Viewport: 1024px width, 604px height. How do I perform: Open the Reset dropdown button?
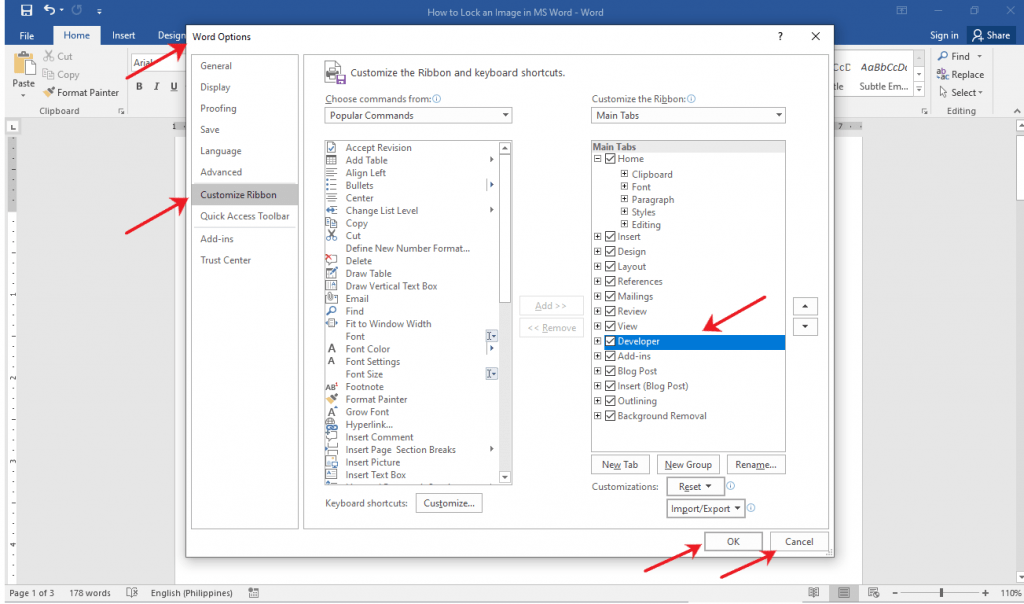coord(696,486)
